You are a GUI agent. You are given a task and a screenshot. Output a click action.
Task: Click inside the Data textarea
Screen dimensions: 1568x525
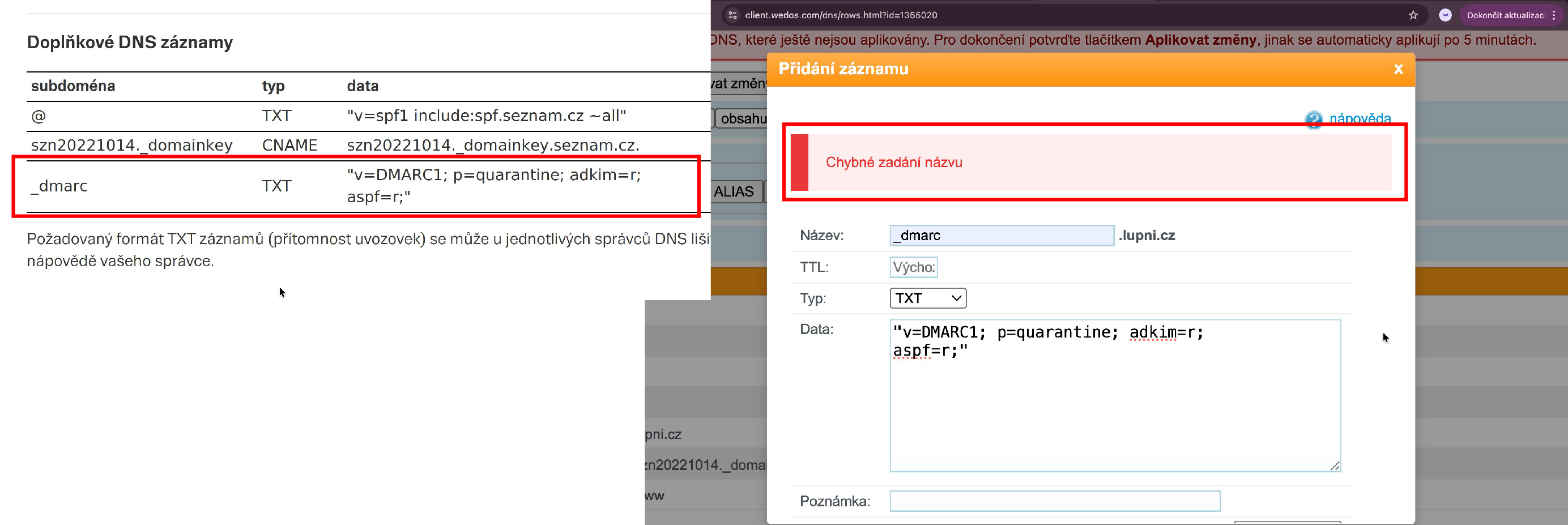pos(1114,402)
